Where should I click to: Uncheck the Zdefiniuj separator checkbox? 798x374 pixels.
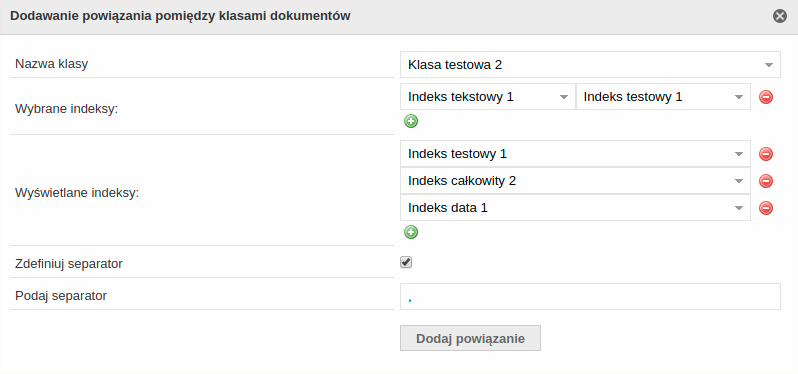[406, 263]
